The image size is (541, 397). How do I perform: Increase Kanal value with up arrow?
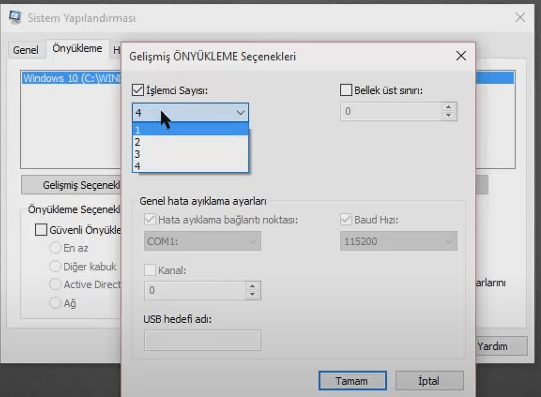click(253, 286)
